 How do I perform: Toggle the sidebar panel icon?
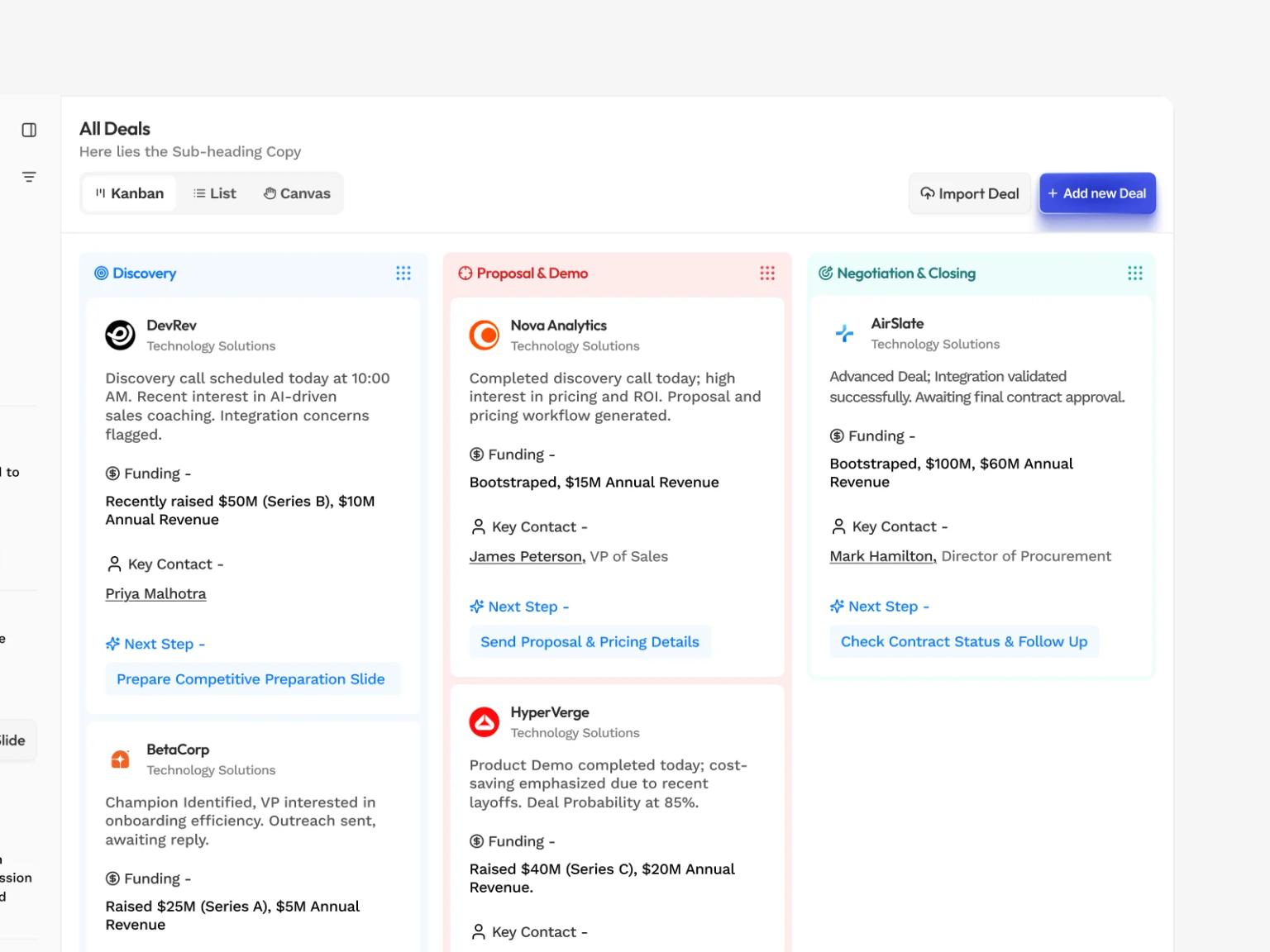point(29,130)
